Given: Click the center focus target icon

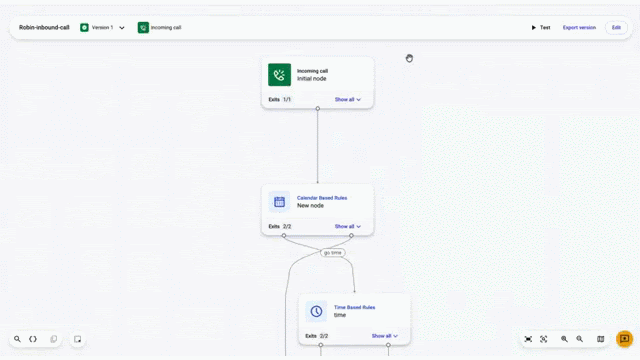Looking at the screenshot, I should pyautogui.click(x=544, y=339).
